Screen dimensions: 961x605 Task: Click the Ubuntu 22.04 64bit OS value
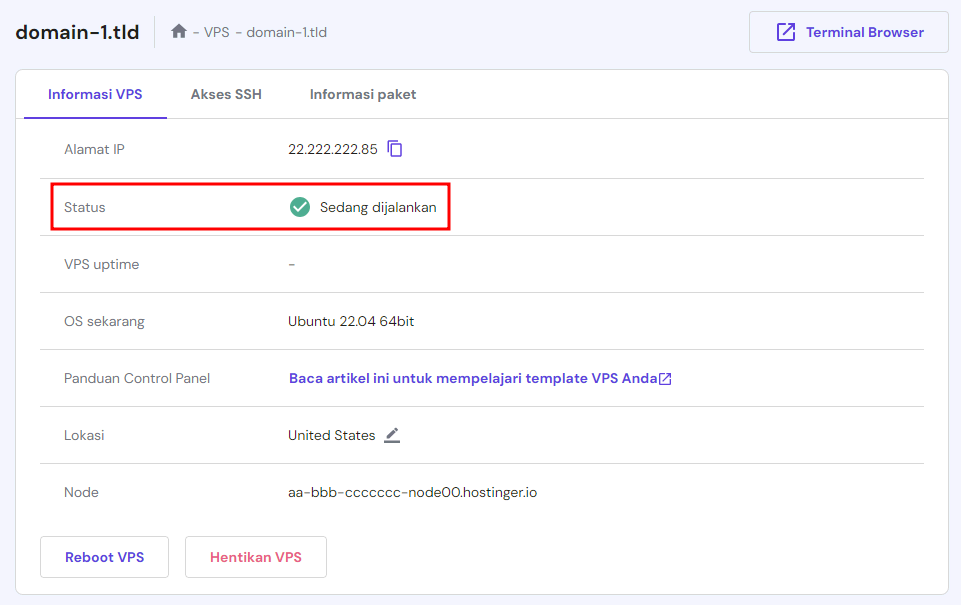(351, 321)
